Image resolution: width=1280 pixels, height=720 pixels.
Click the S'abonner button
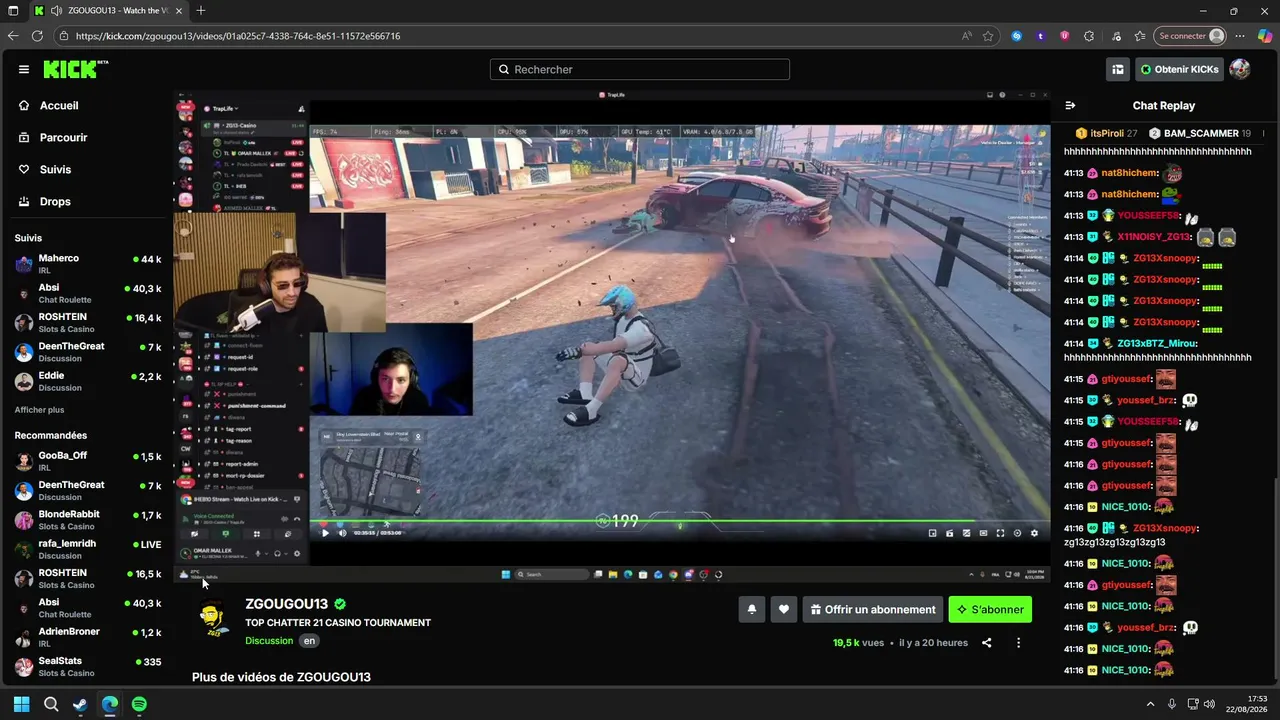pyautogui.click(x=990, y=609)
